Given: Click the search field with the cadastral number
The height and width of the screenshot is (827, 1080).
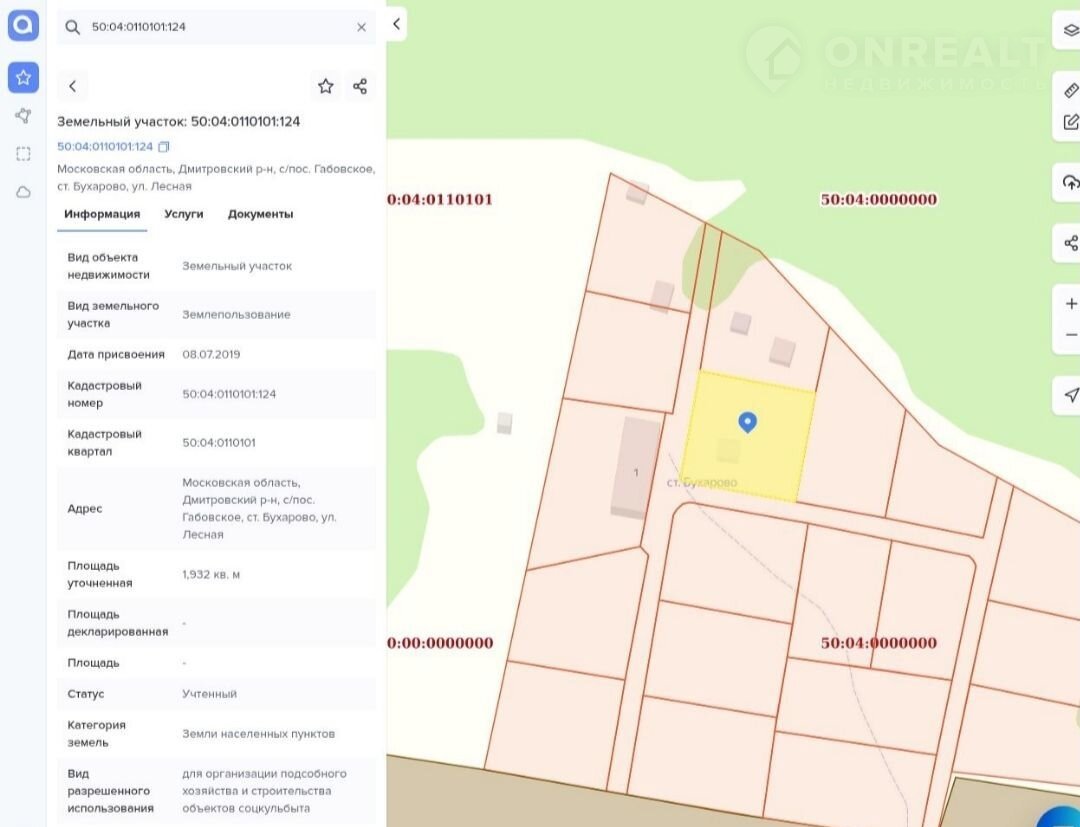Looking at the screenshot, I should coord(210,27).
